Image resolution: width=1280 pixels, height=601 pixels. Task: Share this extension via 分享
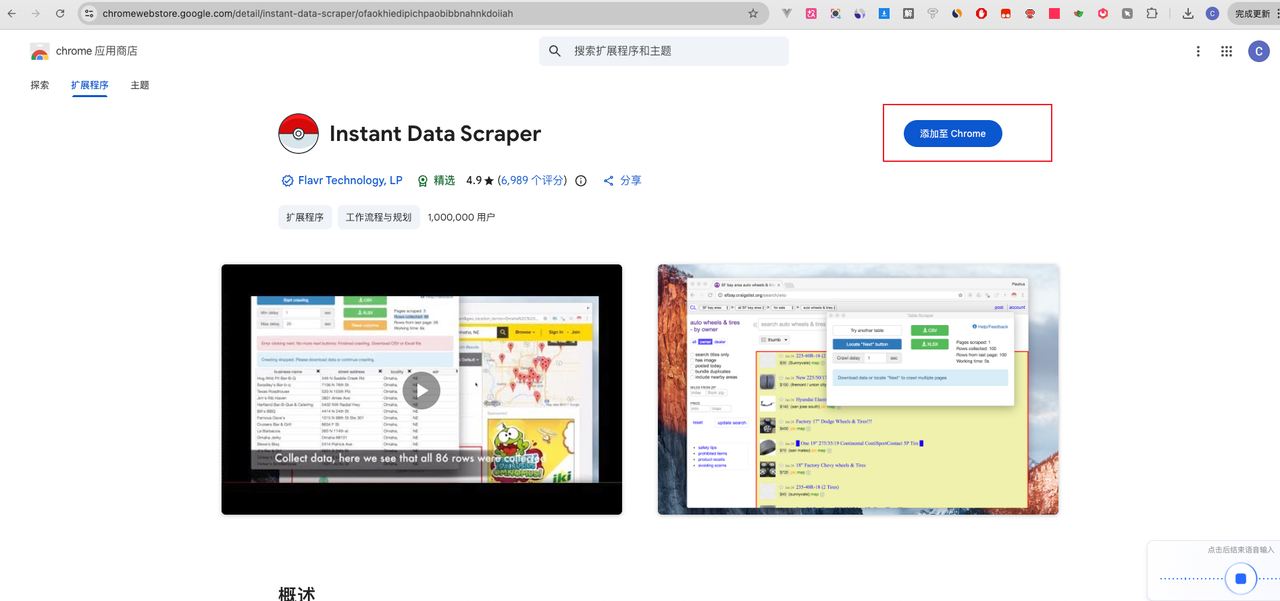(x=622, y=181)
